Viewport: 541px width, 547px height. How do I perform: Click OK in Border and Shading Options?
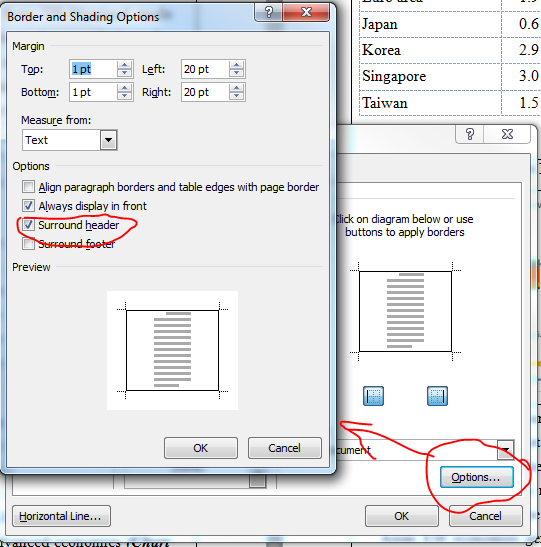pyautogui.click(x=201, y=448)
